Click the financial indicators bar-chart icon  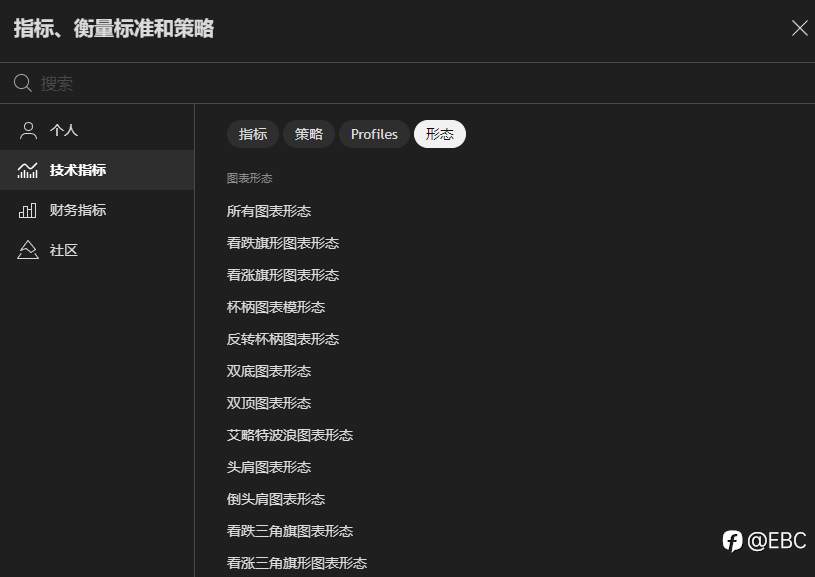(28, 210)
